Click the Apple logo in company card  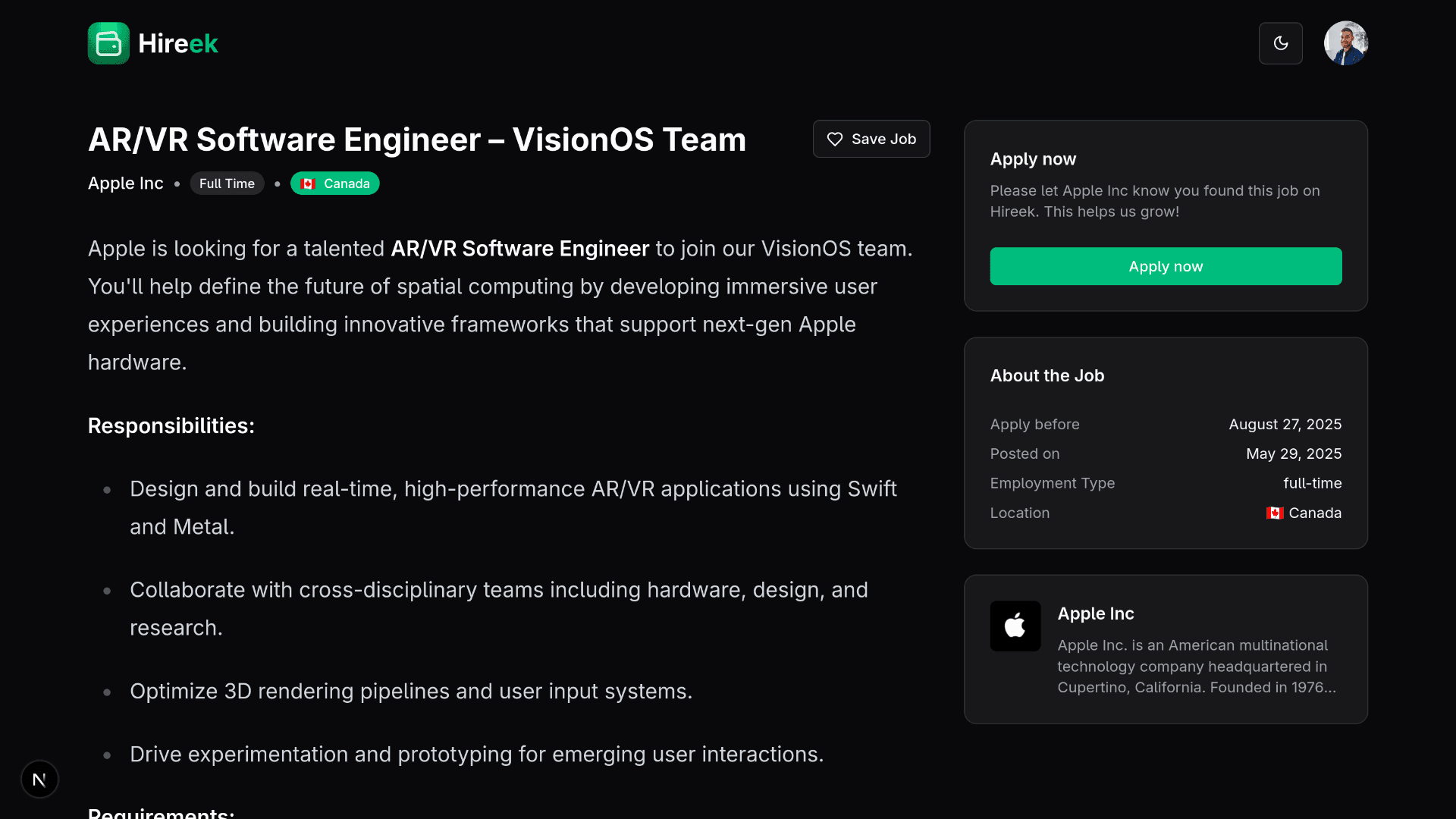(x=1015, y=626)
